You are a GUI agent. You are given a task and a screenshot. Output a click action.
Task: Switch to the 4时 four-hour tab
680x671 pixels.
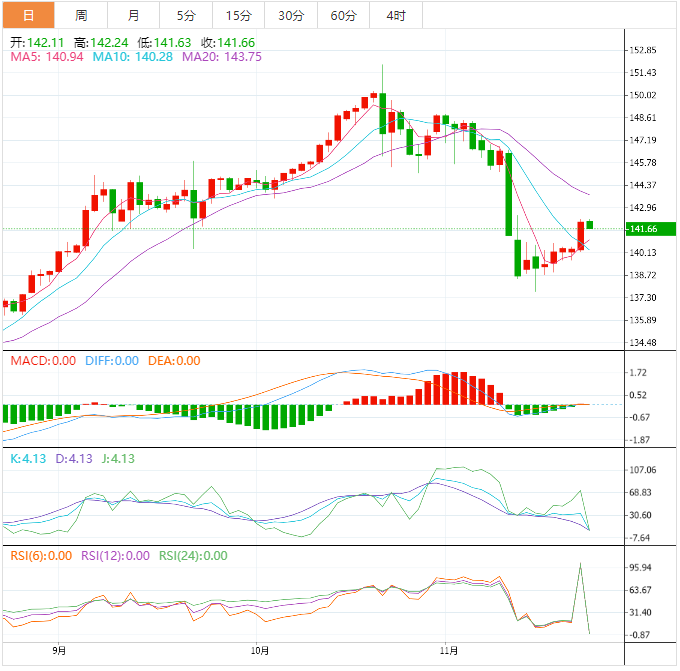click(x=395, y=15)
